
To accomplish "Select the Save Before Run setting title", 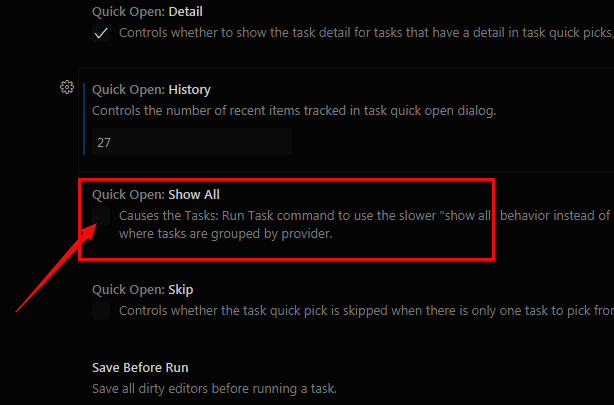I will coord(140,367).
